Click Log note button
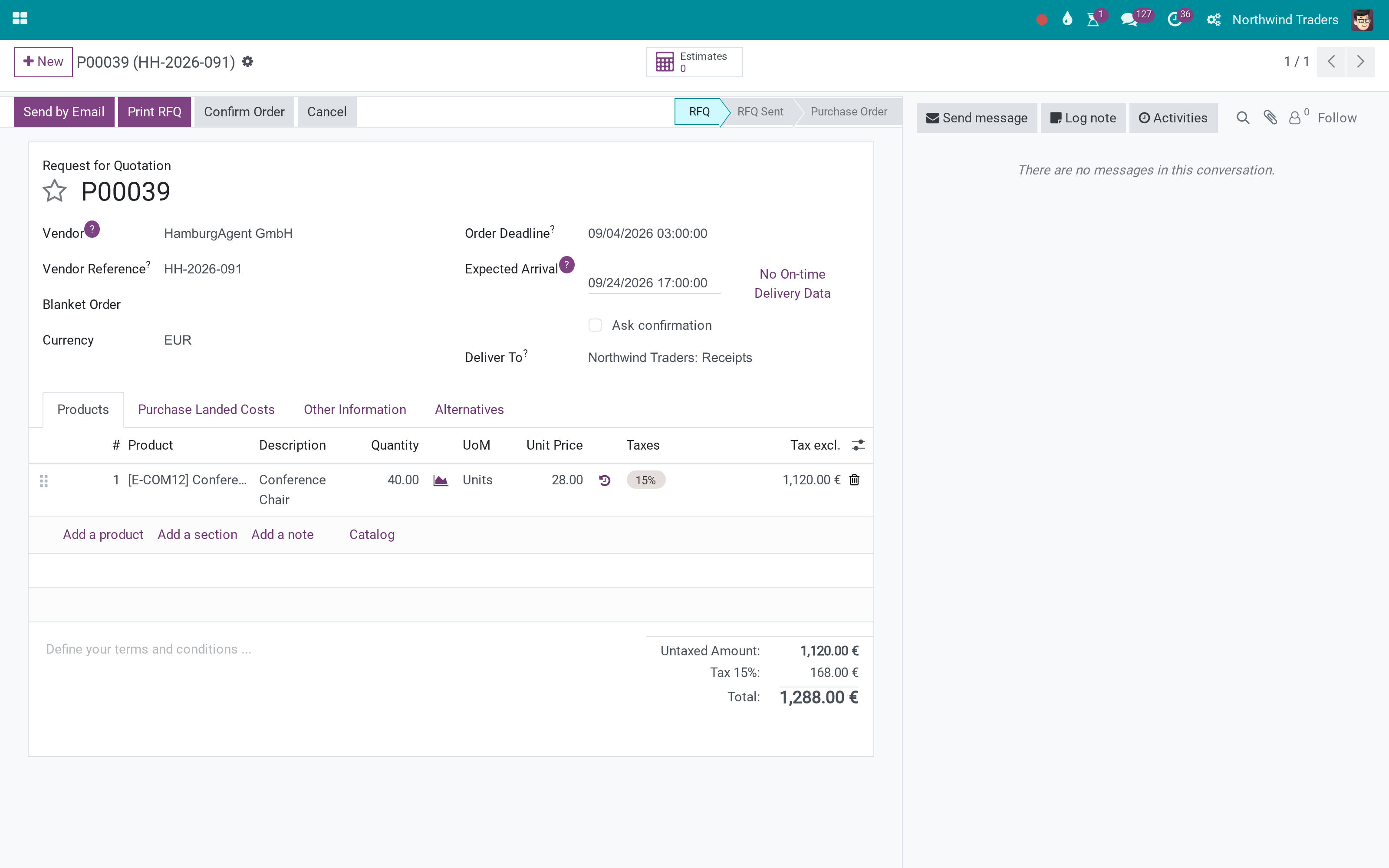 [1083, 118]
